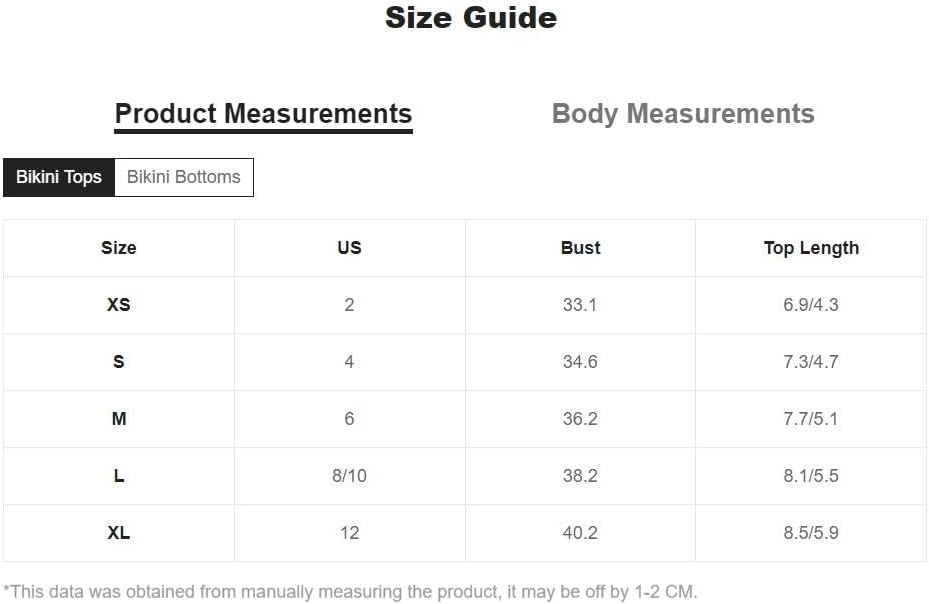This screenshot has width=929, height=604.
Task: Click the Size column header
Action: pyautogui.click(x=118, y=248)
